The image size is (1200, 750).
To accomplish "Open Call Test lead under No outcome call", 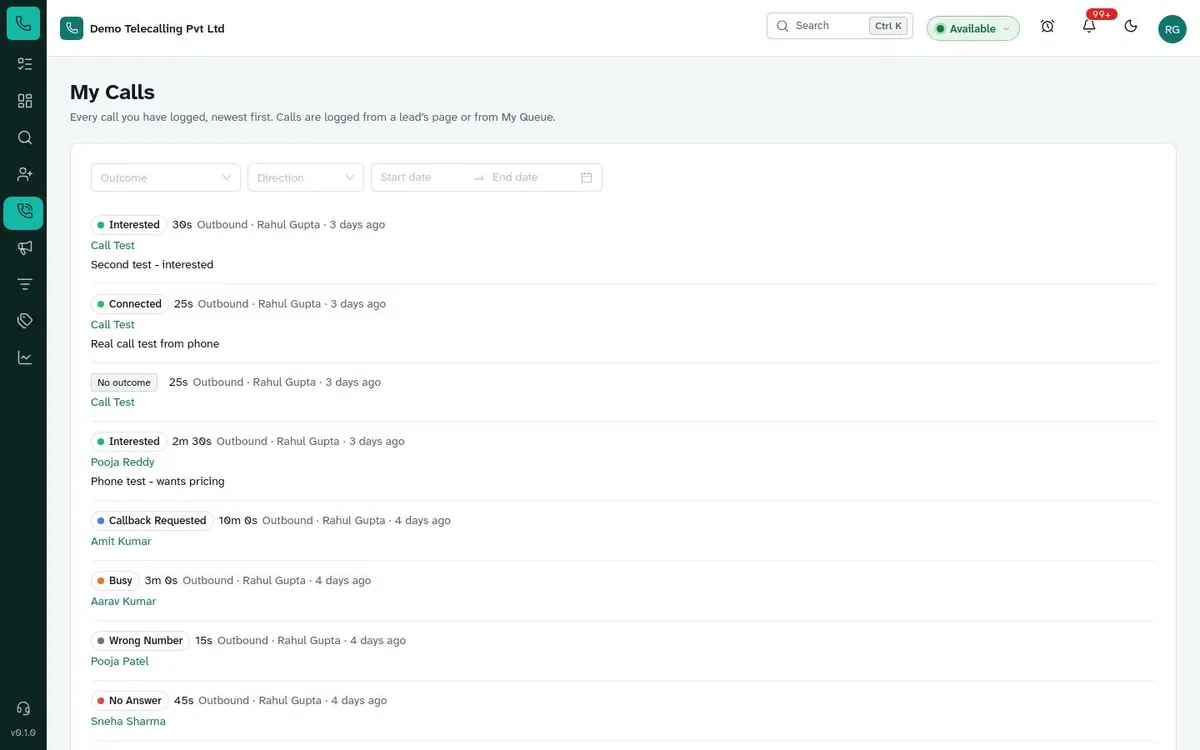I will [x=112, y=402].
